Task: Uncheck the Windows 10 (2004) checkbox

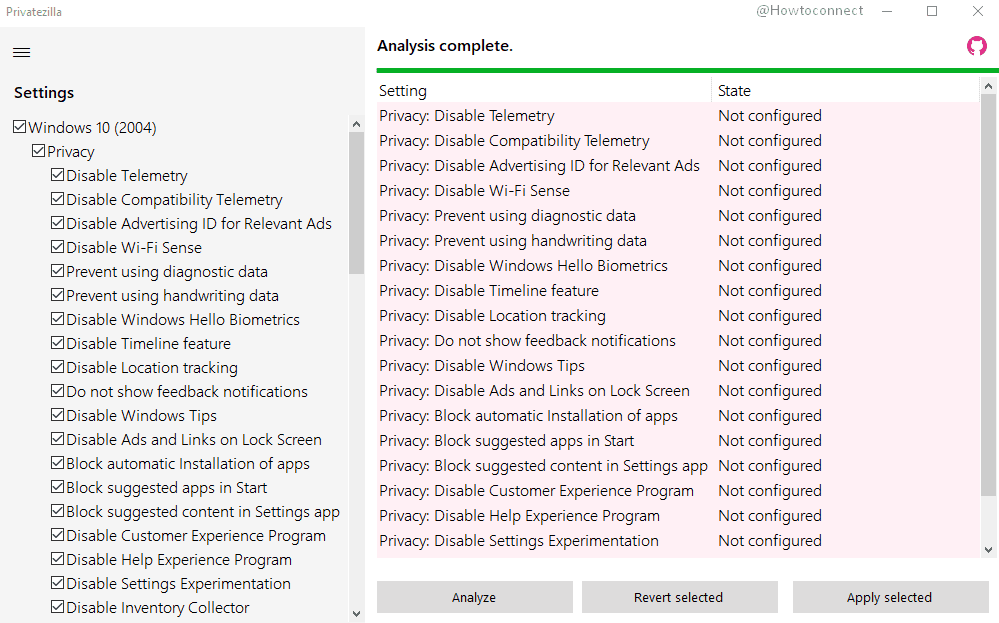Action: [x=20, y=127]
